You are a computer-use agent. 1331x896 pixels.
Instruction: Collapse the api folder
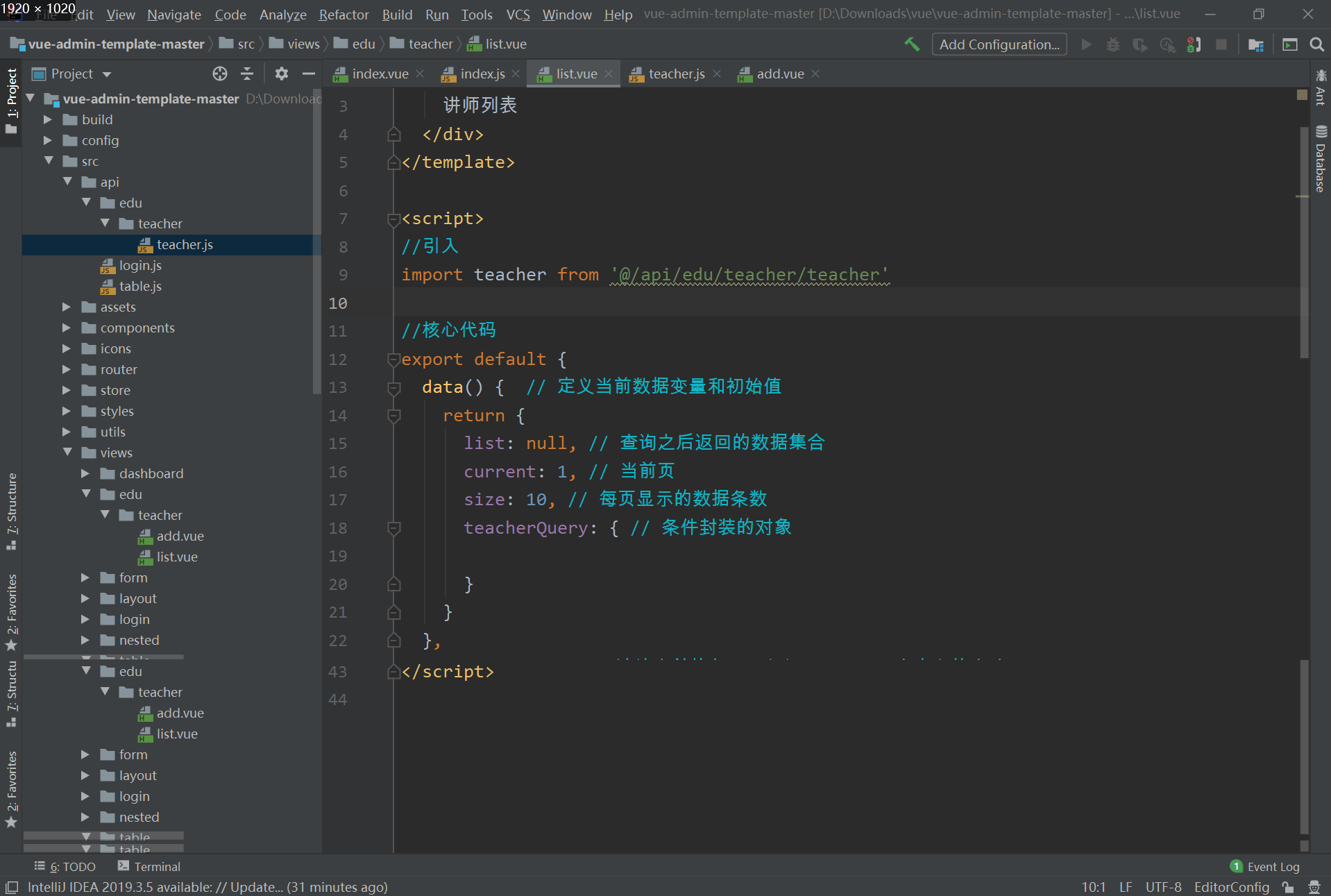tap(67, 182)
